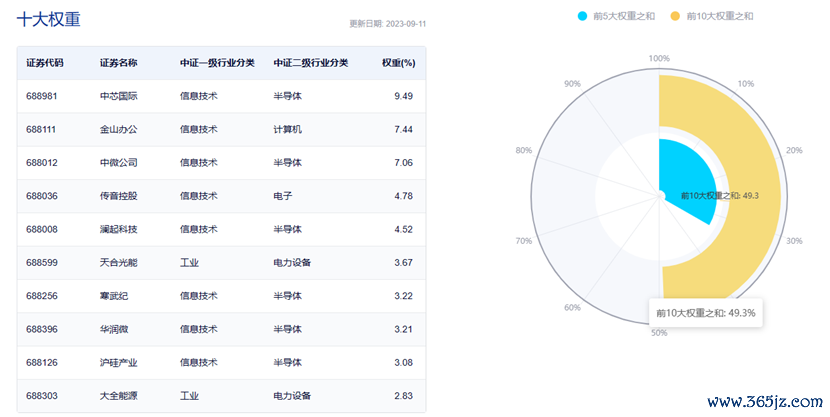Click 计算机 in the 金山办公 row
Image resolution: width=830 pixels, height=417 pixels.
287,130
